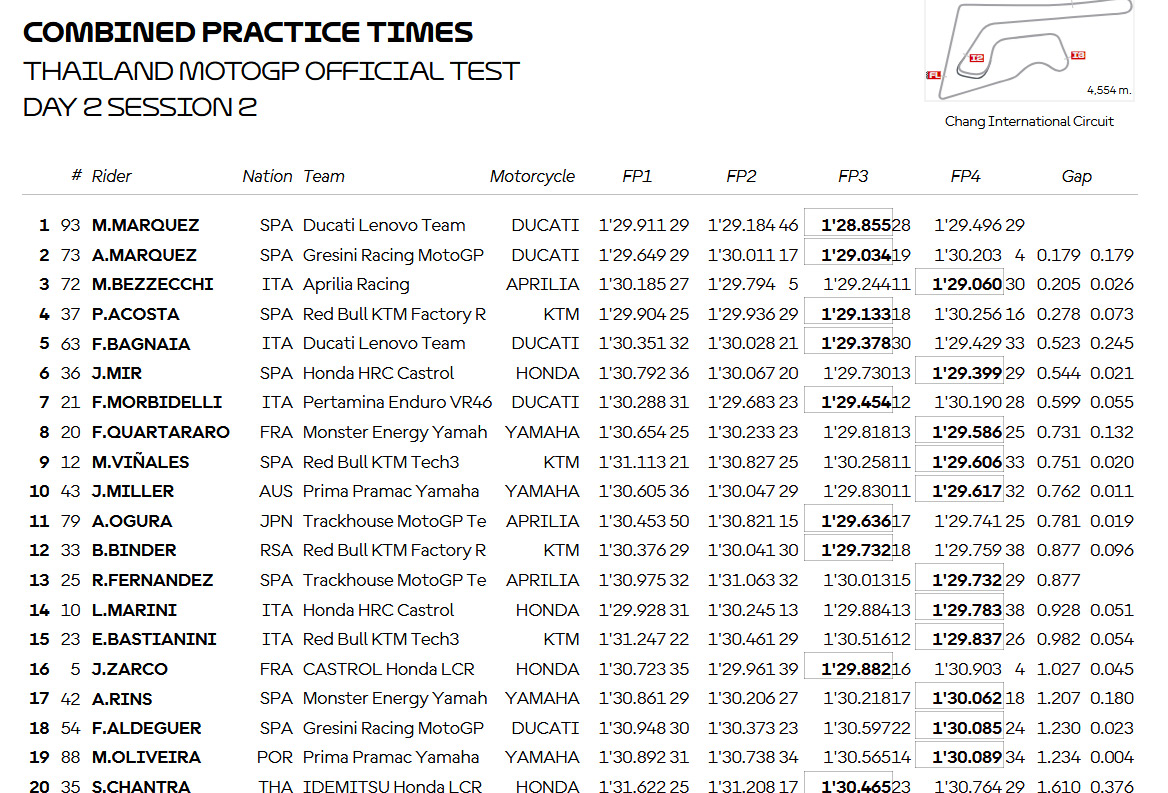Click the I2 intermediate marker on circuit map
This screenshot has height=793, width=1168.
pyautogui.click(x=977, y=58)
